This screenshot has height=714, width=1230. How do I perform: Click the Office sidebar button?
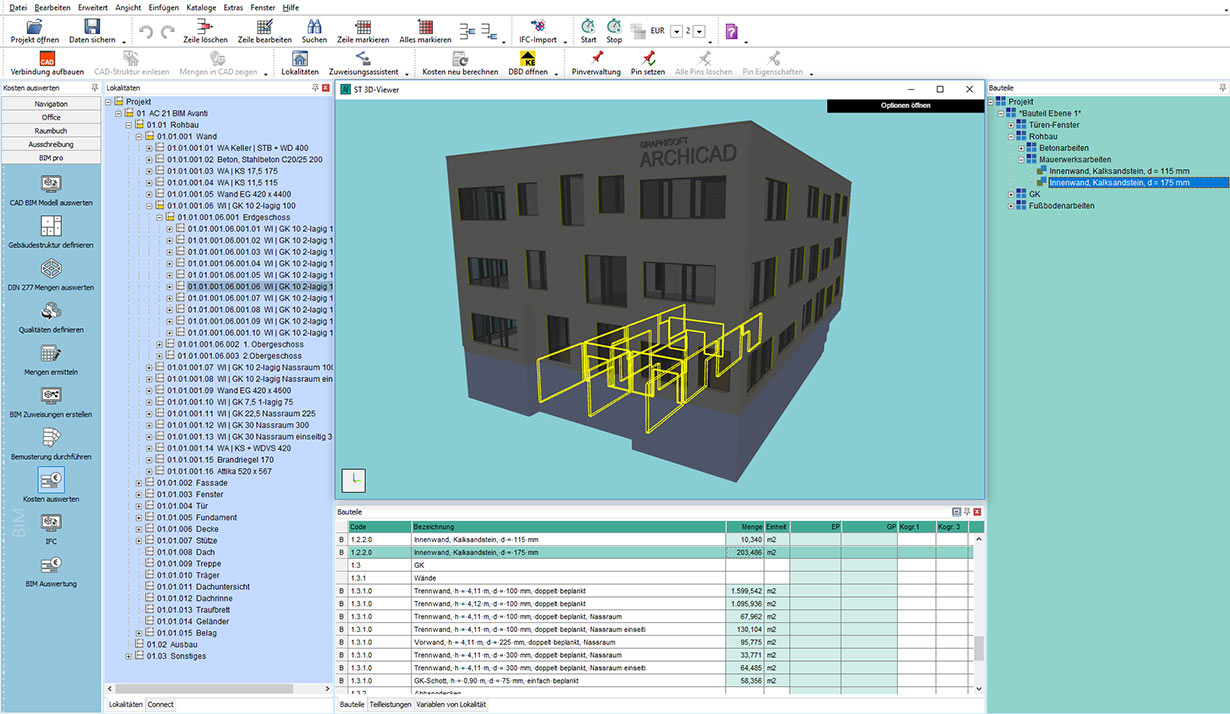click(51, 117)
